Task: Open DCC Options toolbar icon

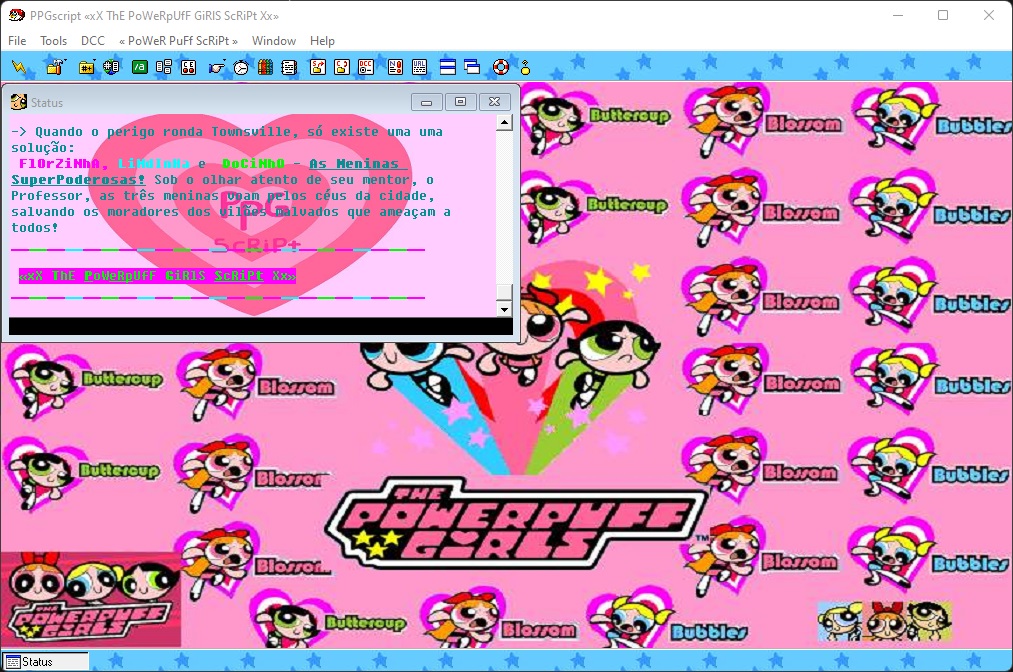Action: point(366,67)
